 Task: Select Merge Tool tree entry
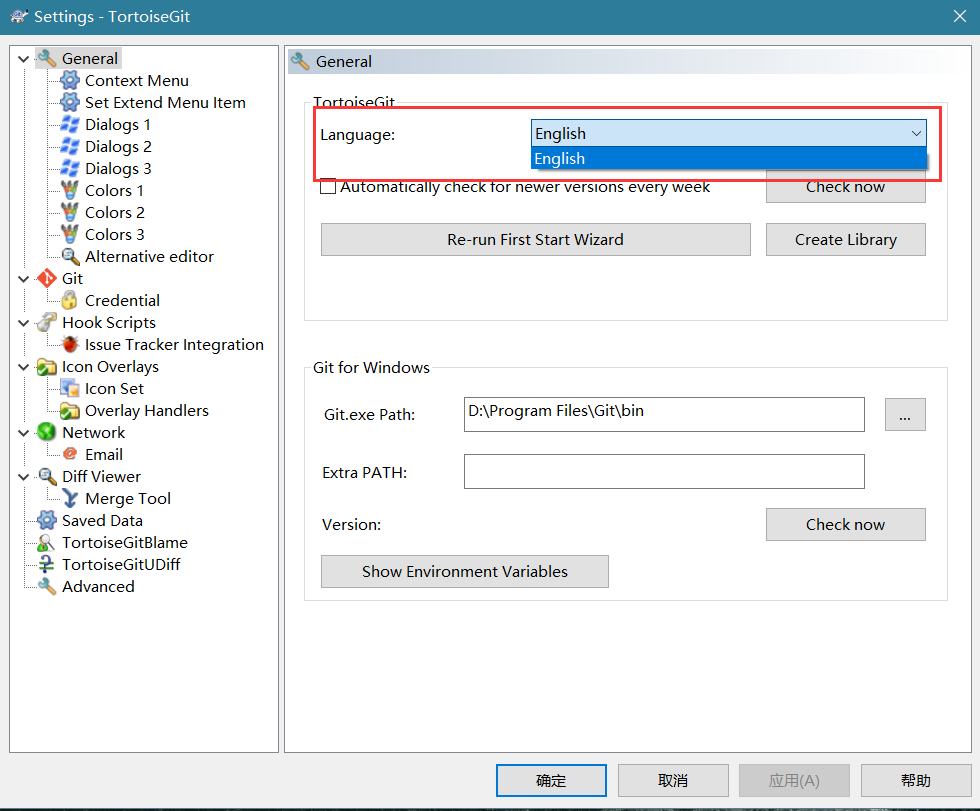128,499
